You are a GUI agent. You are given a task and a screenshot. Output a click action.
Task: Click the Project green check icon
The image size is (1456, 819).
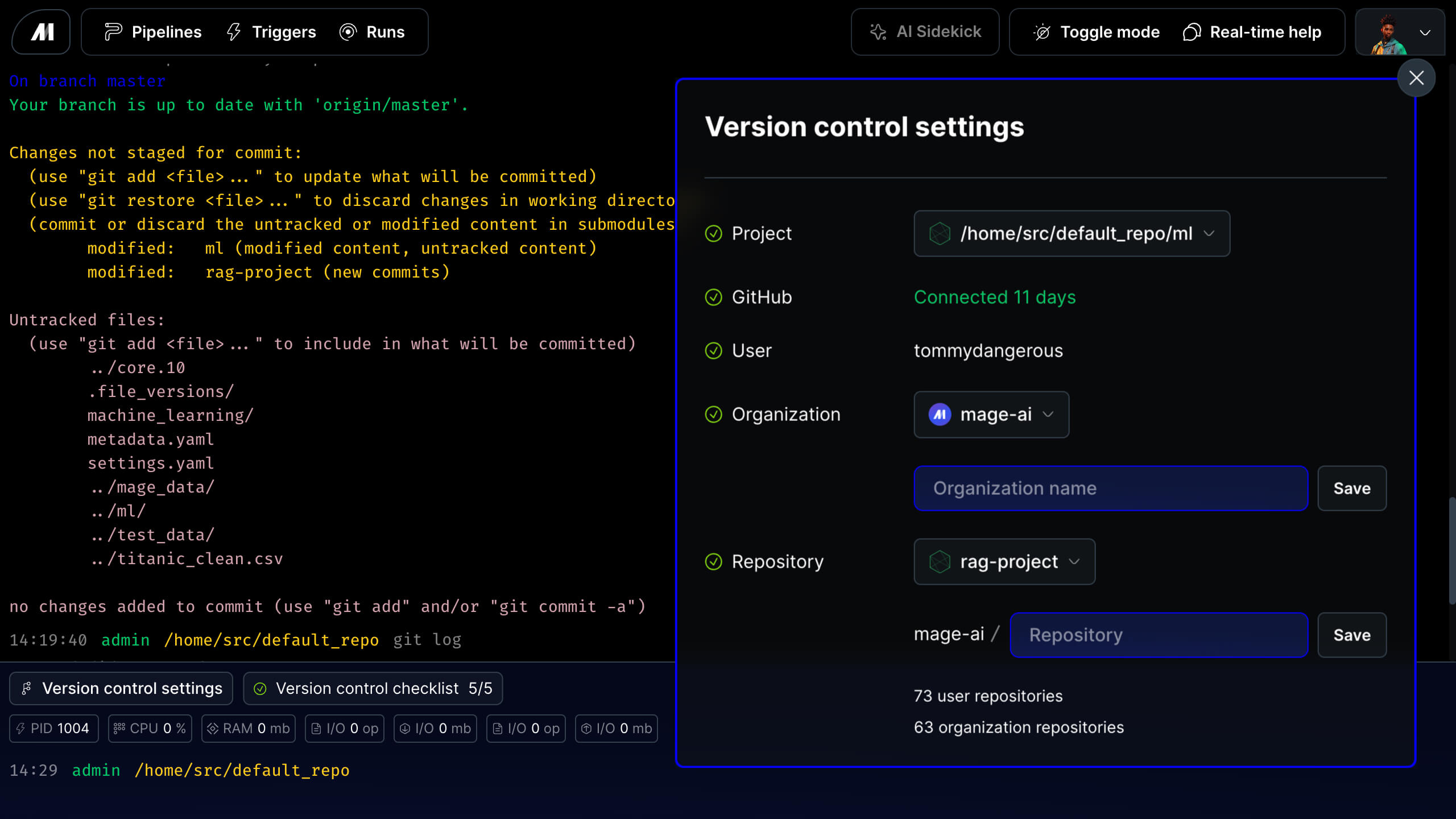coord(713,233)
